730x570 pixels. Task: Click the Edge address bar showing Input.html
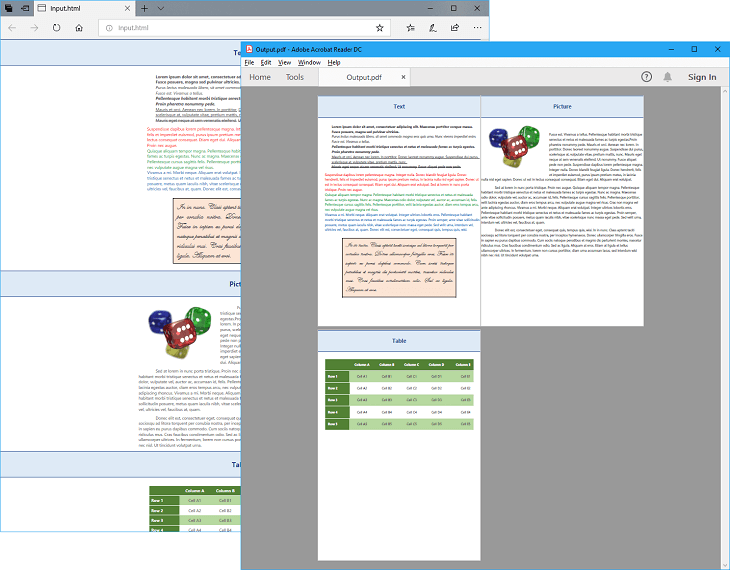(240, 27)
